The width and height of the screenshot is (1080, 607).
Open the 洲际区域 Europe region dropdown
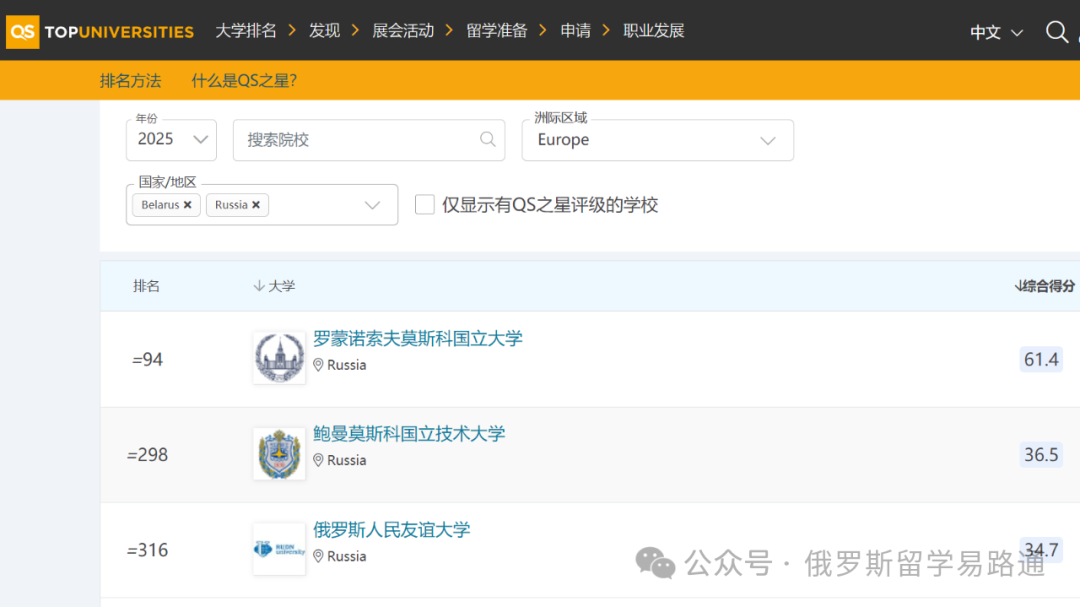click(x=658, y=140)
